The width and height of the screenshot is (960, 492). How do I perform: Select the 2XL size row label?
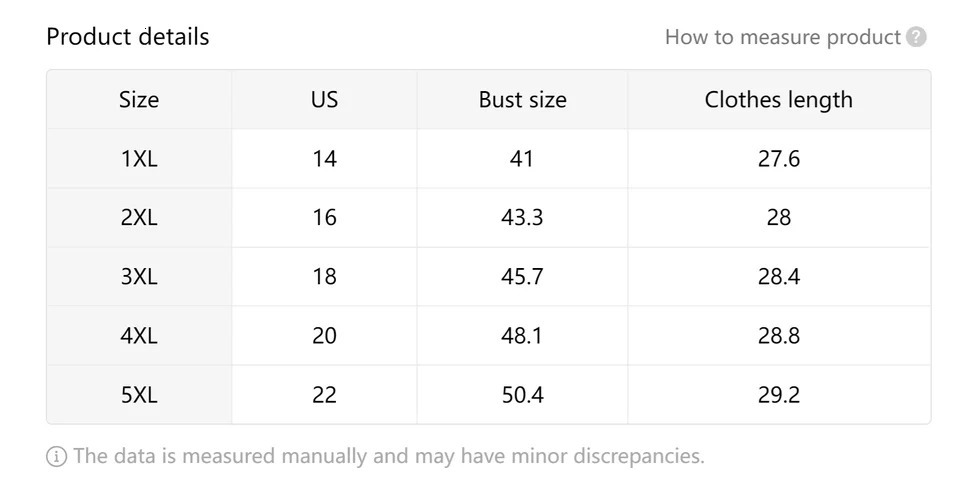tap(139, 218)
